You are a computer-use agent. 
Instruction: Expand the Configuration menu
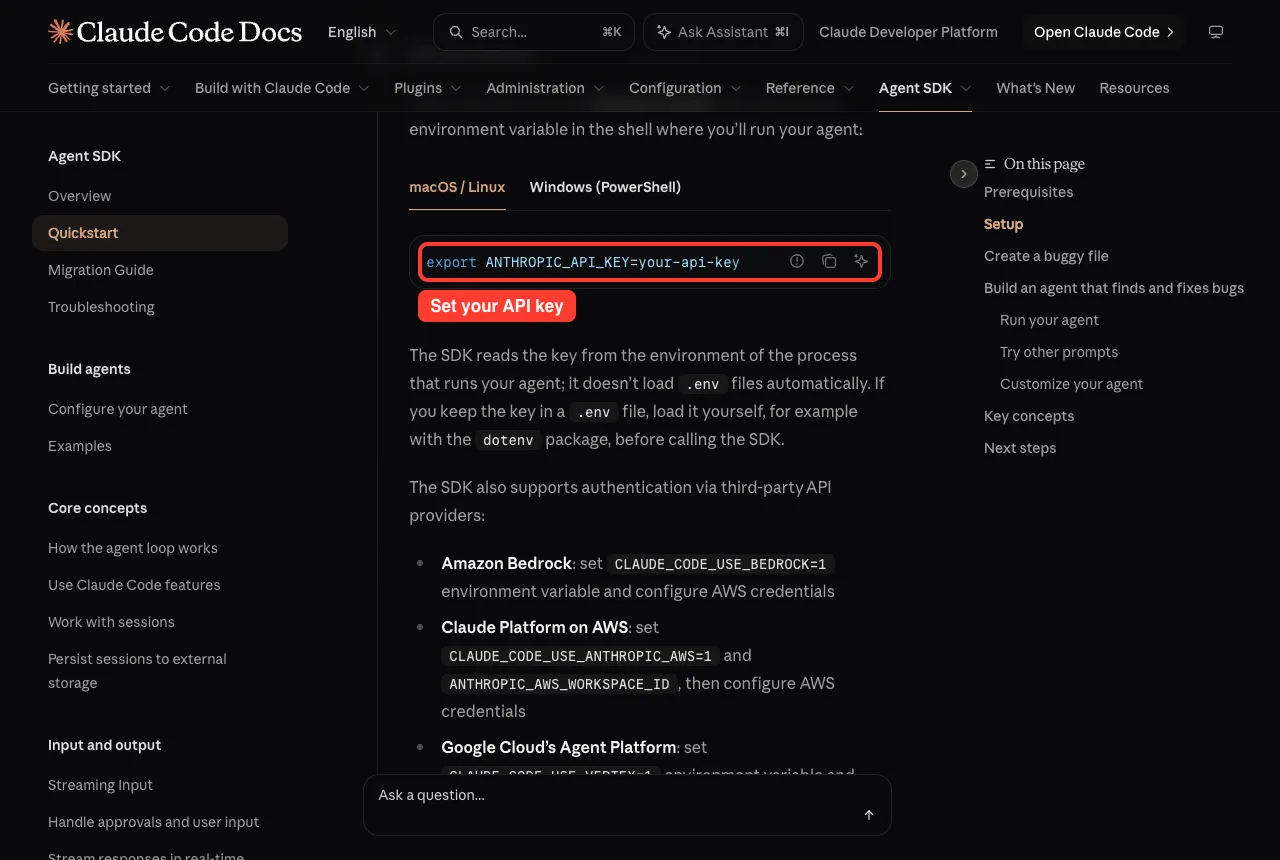coord(685,88)
